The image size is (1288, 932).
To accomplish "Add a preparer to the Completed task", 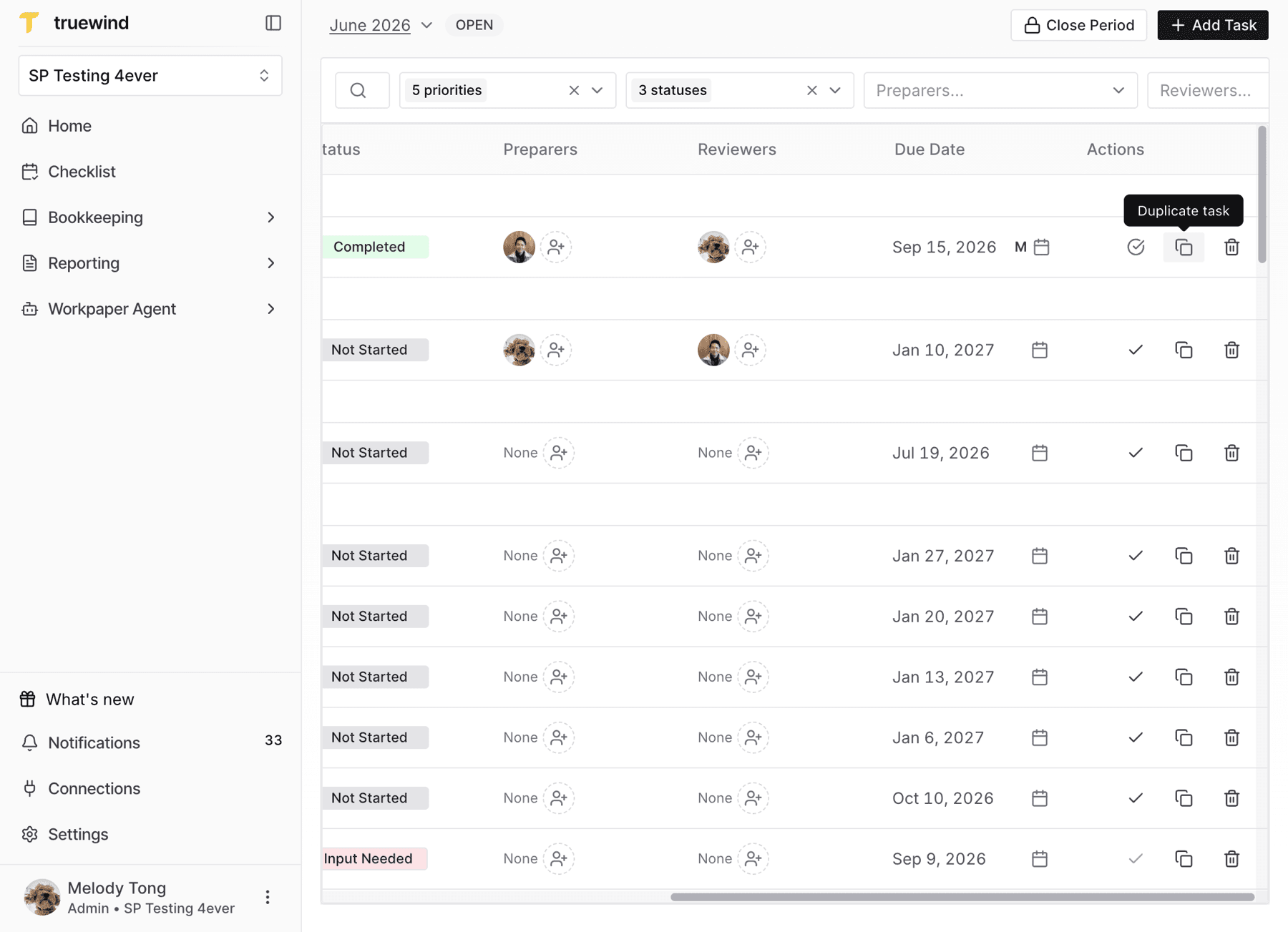I will 556,247.
